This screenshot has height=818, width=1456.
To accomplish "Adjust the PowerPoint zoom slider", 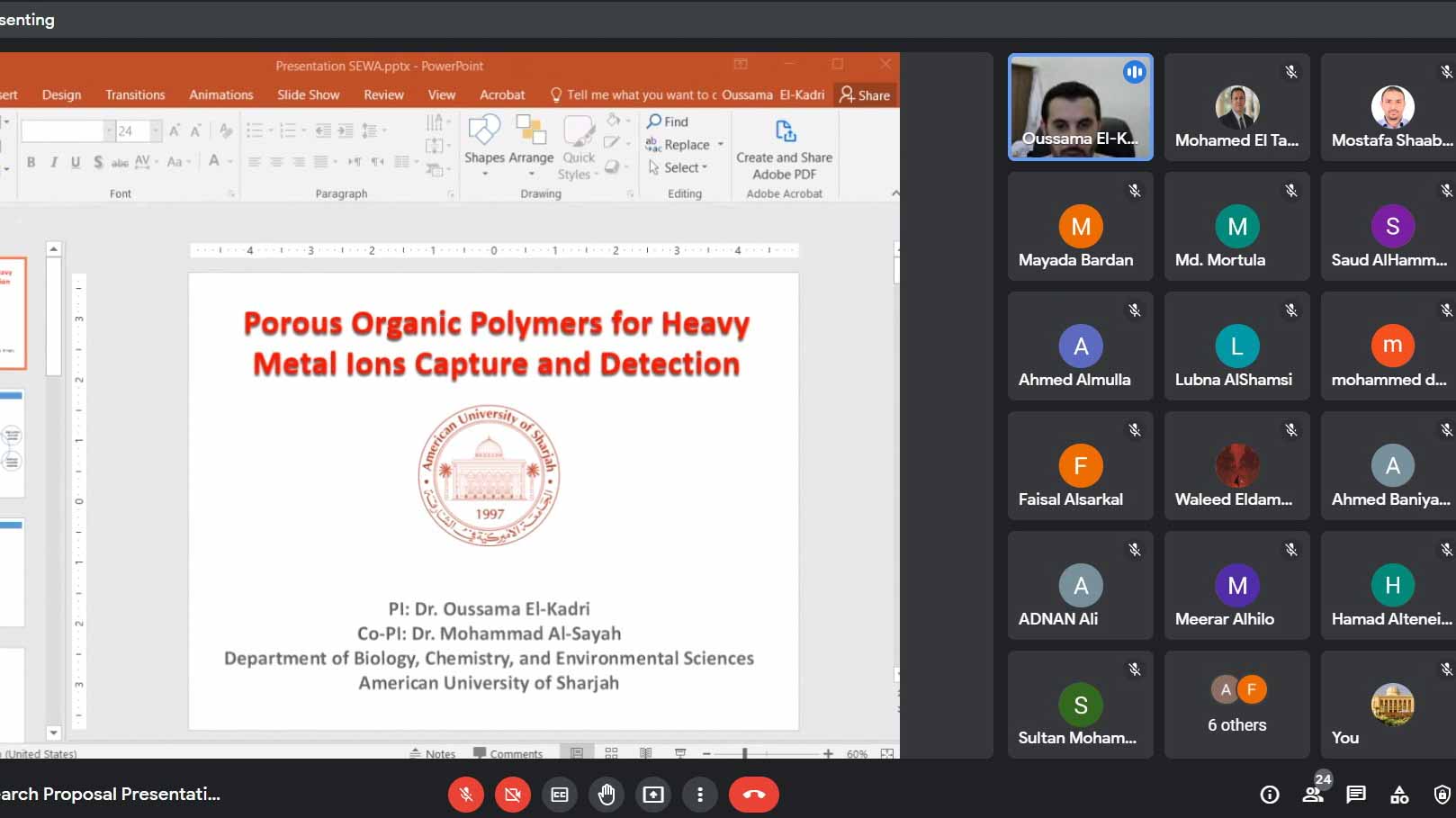I will coord(744,753).
